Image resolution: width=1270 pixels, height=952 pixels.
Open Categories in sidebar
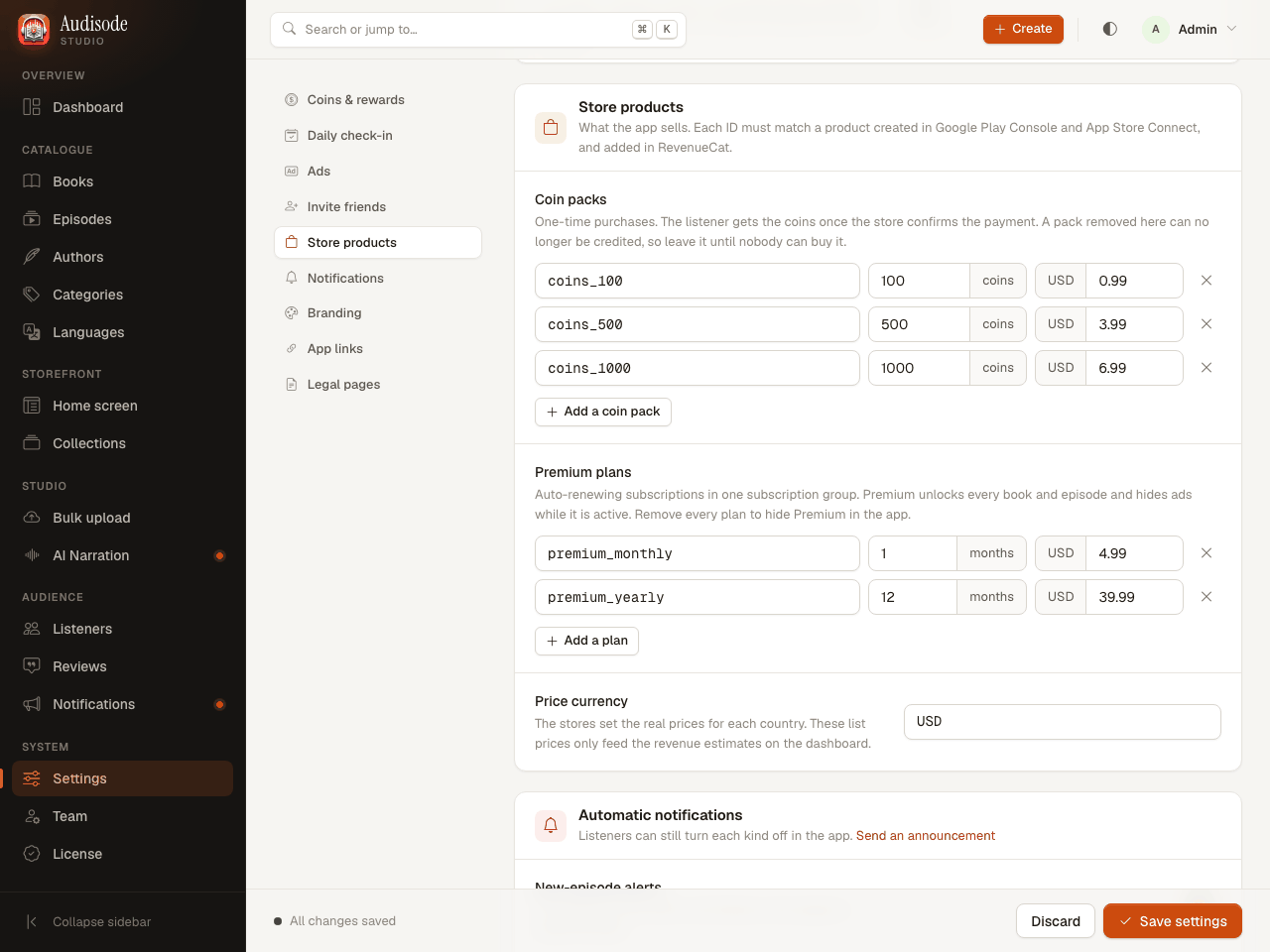tap(123, 295)
